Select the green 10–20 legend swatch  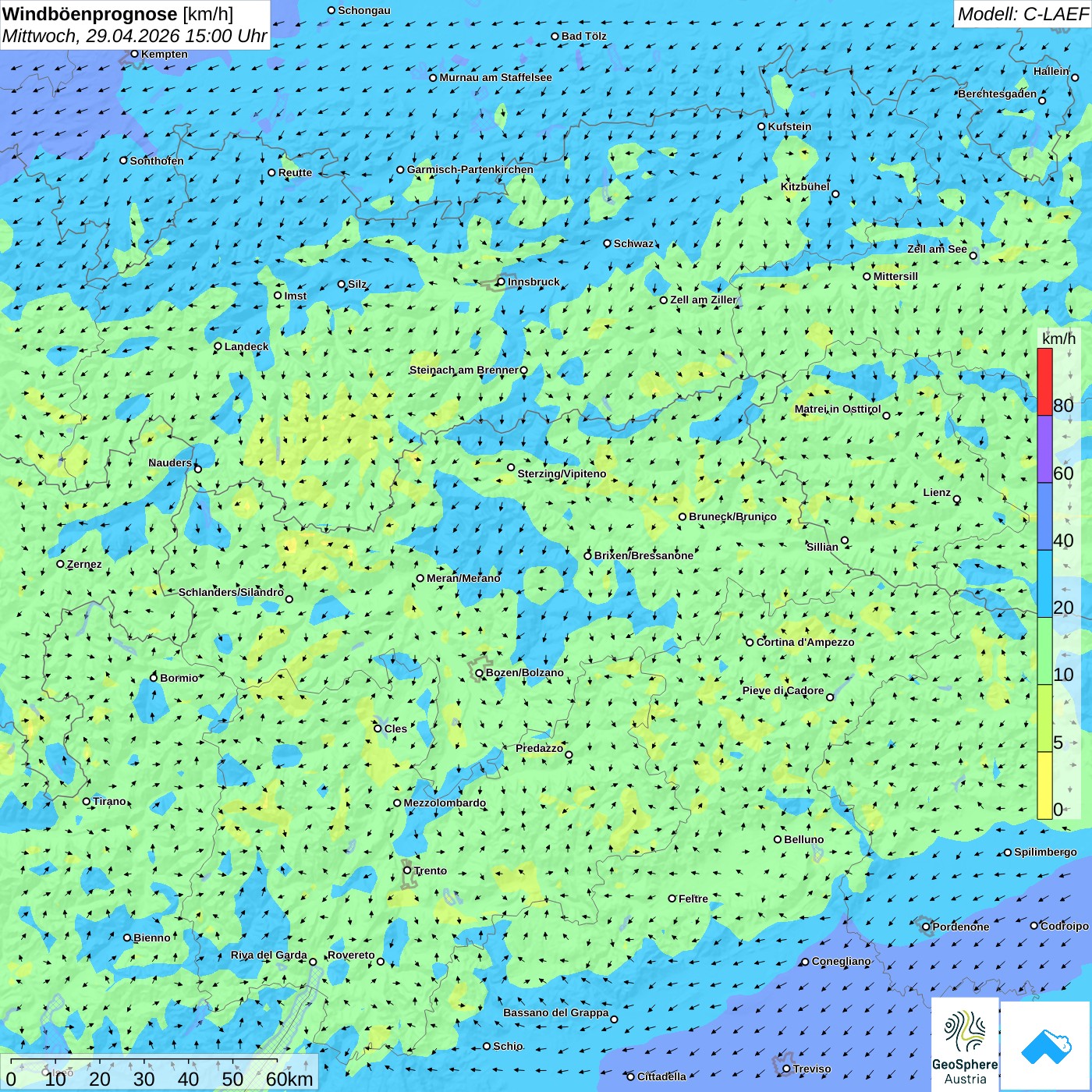click(1044, 651)
